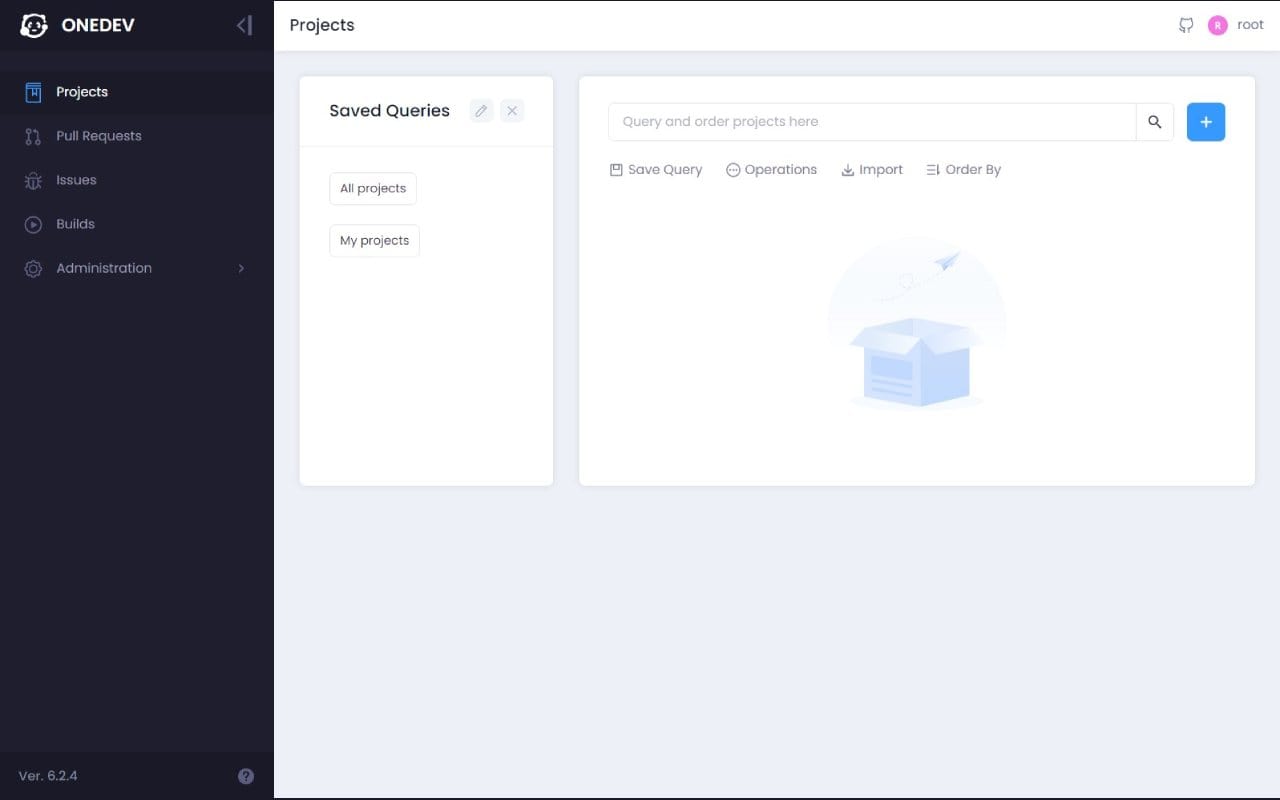Open the Issues section from the sidebar
1280x800 pixels.
pyautogui.click(x=75, y=180)
